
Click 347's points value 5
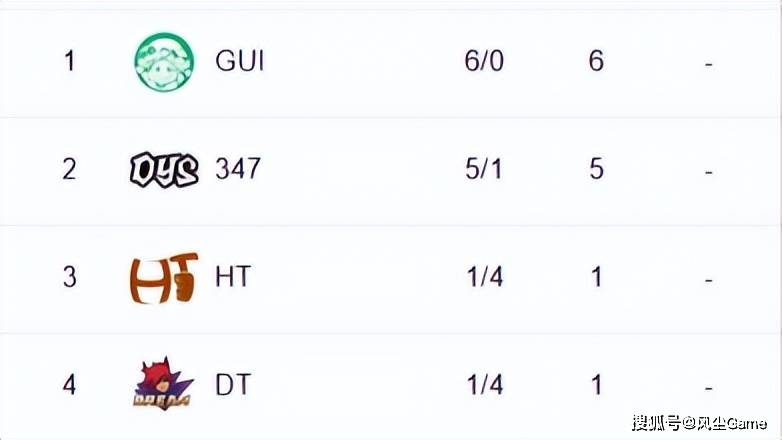(596, 169)
